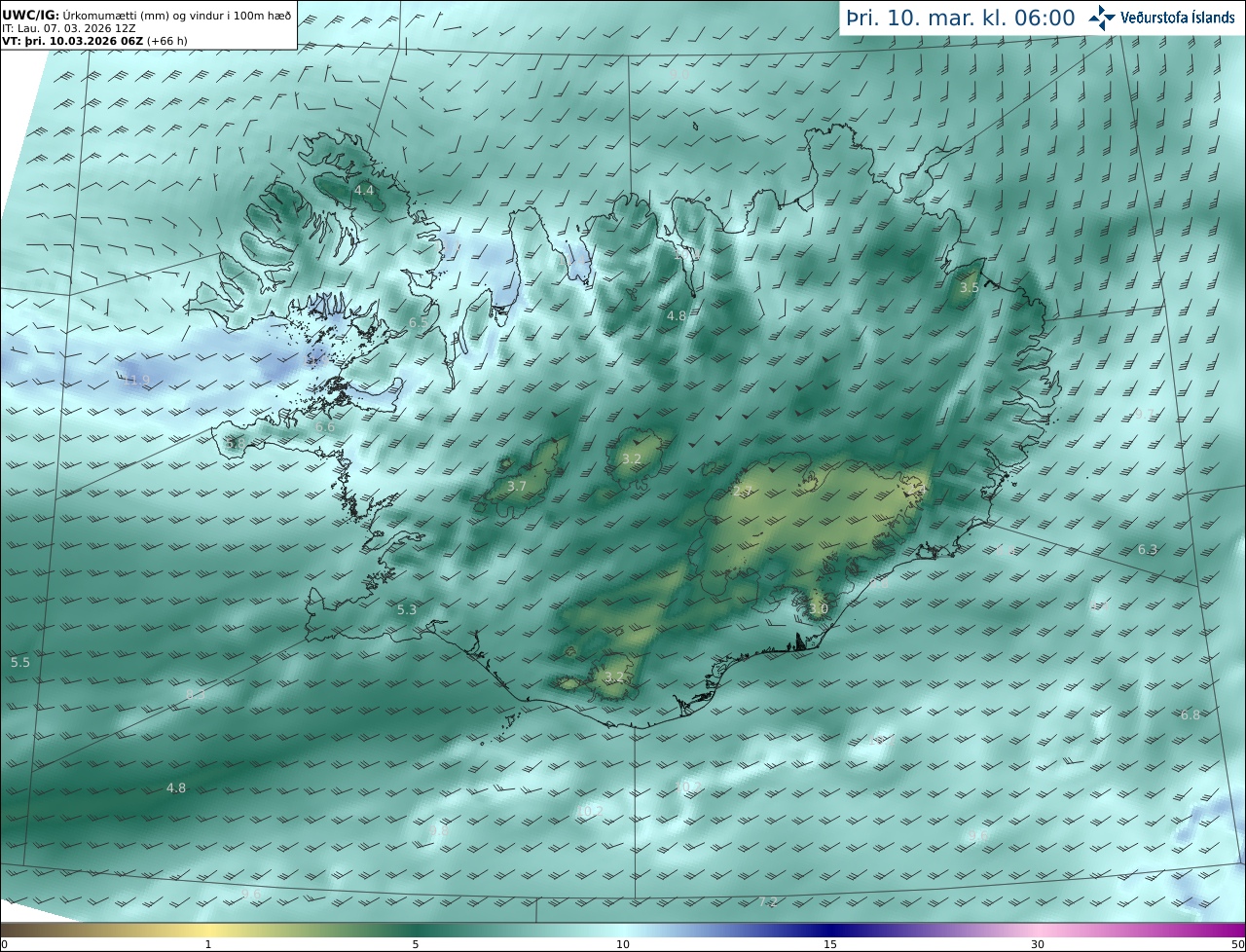Pick the pale pink color segment above tick 30

point(1038,930)
